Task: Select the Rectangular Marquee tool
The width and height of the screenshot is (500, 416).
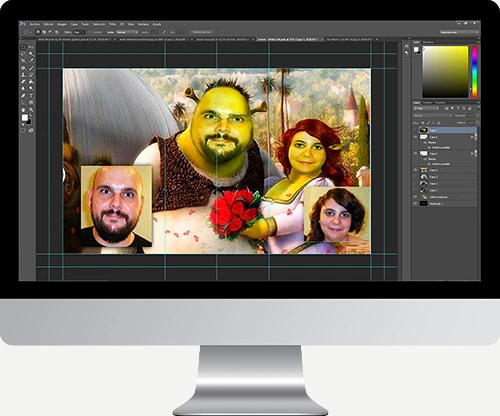Action: (23, 47)
